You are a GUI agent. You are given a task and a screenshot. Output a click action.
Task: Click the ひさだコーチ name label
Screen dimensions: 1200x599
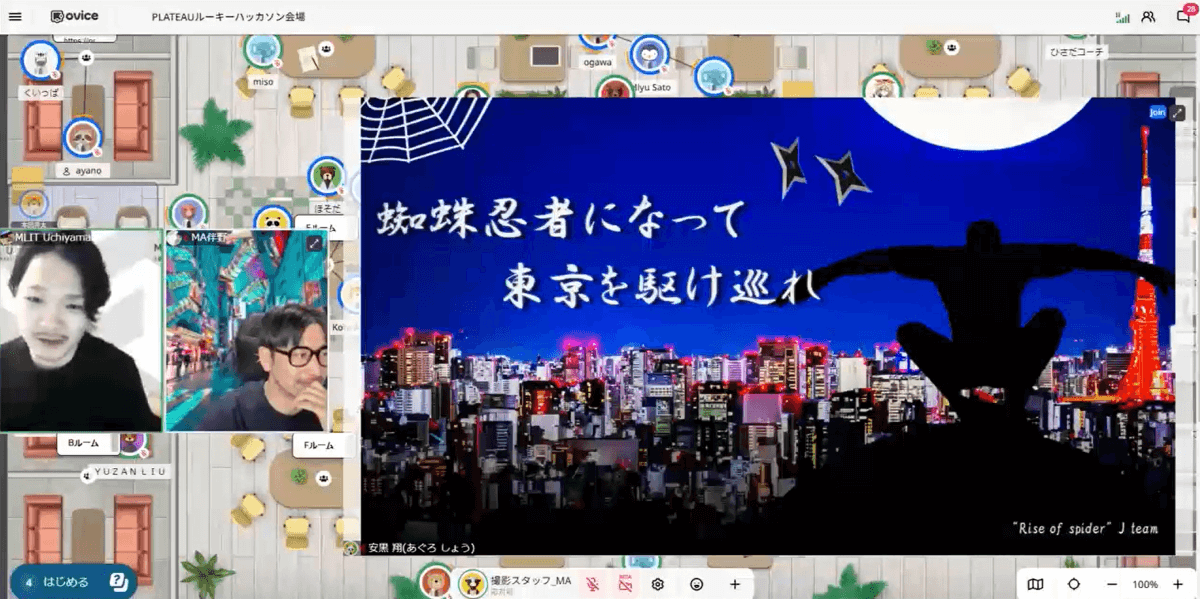point(1076,51)
